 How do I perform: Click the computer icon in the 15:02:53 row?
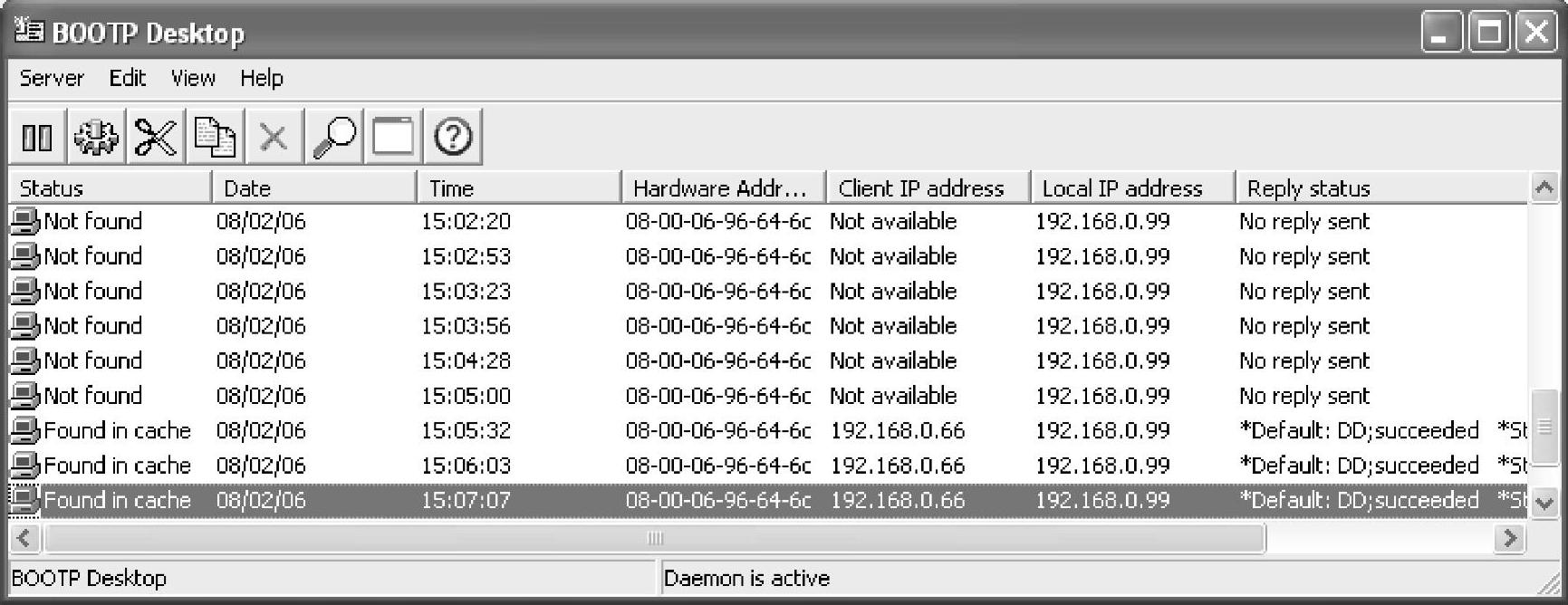pos(25,256)
